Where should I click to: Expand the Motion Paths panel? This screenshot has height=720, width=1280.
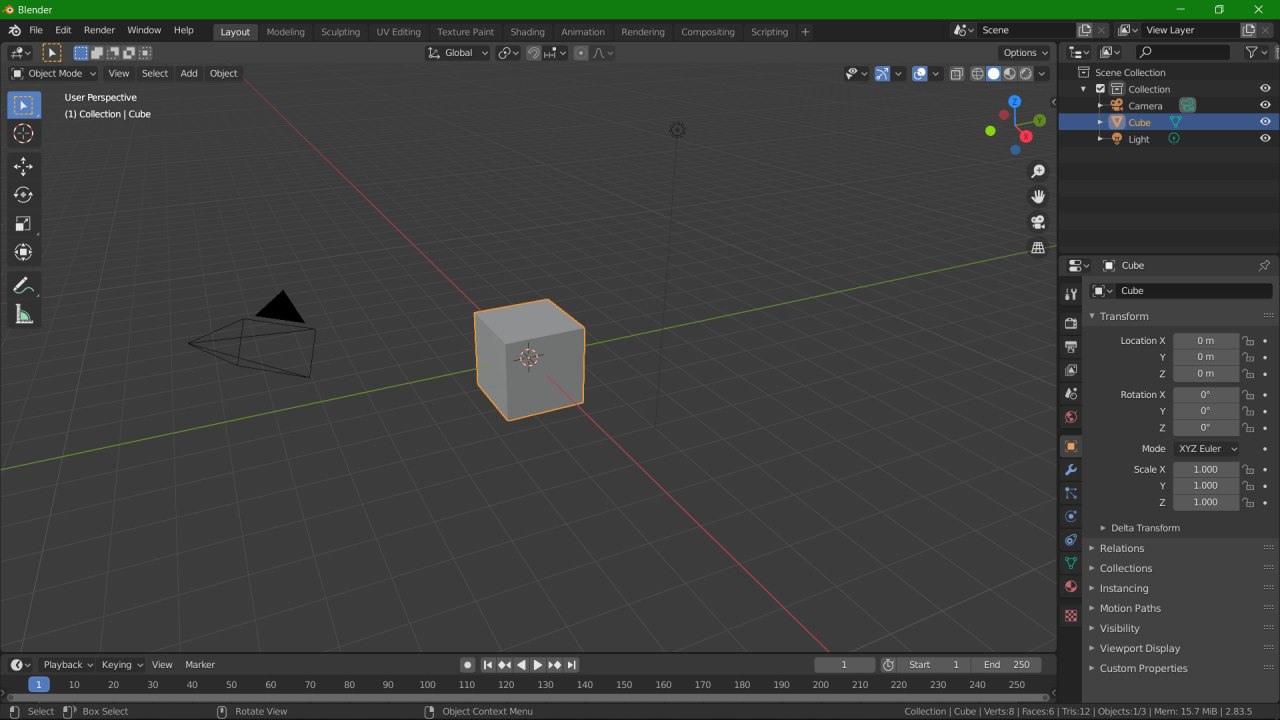[x=1130, y=608]
